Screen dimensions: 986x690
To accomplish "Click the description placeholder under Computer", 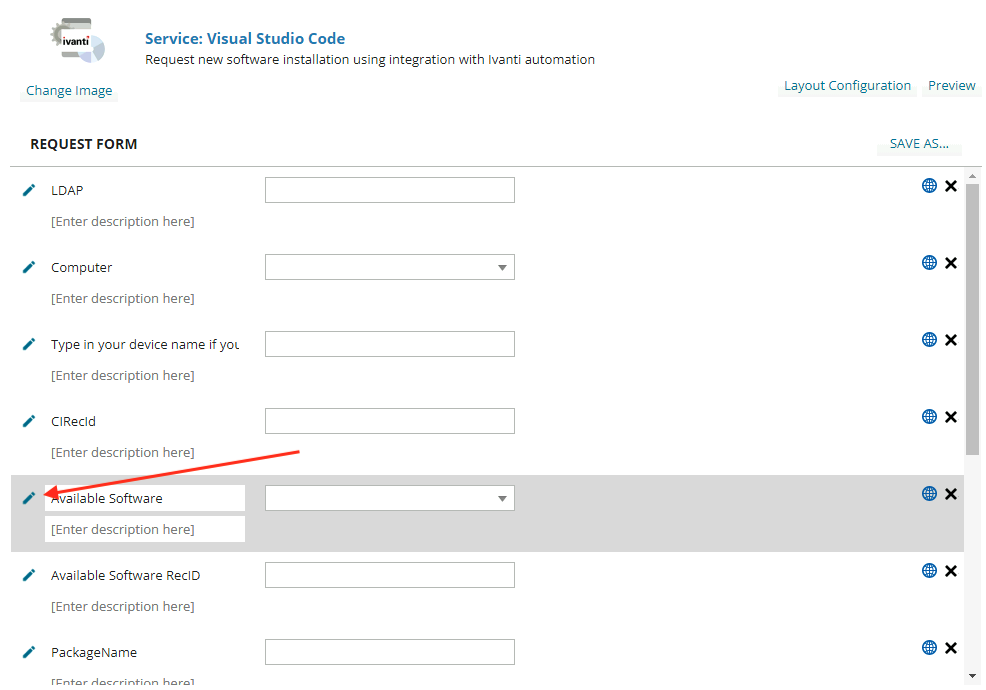I will point(123,298).
